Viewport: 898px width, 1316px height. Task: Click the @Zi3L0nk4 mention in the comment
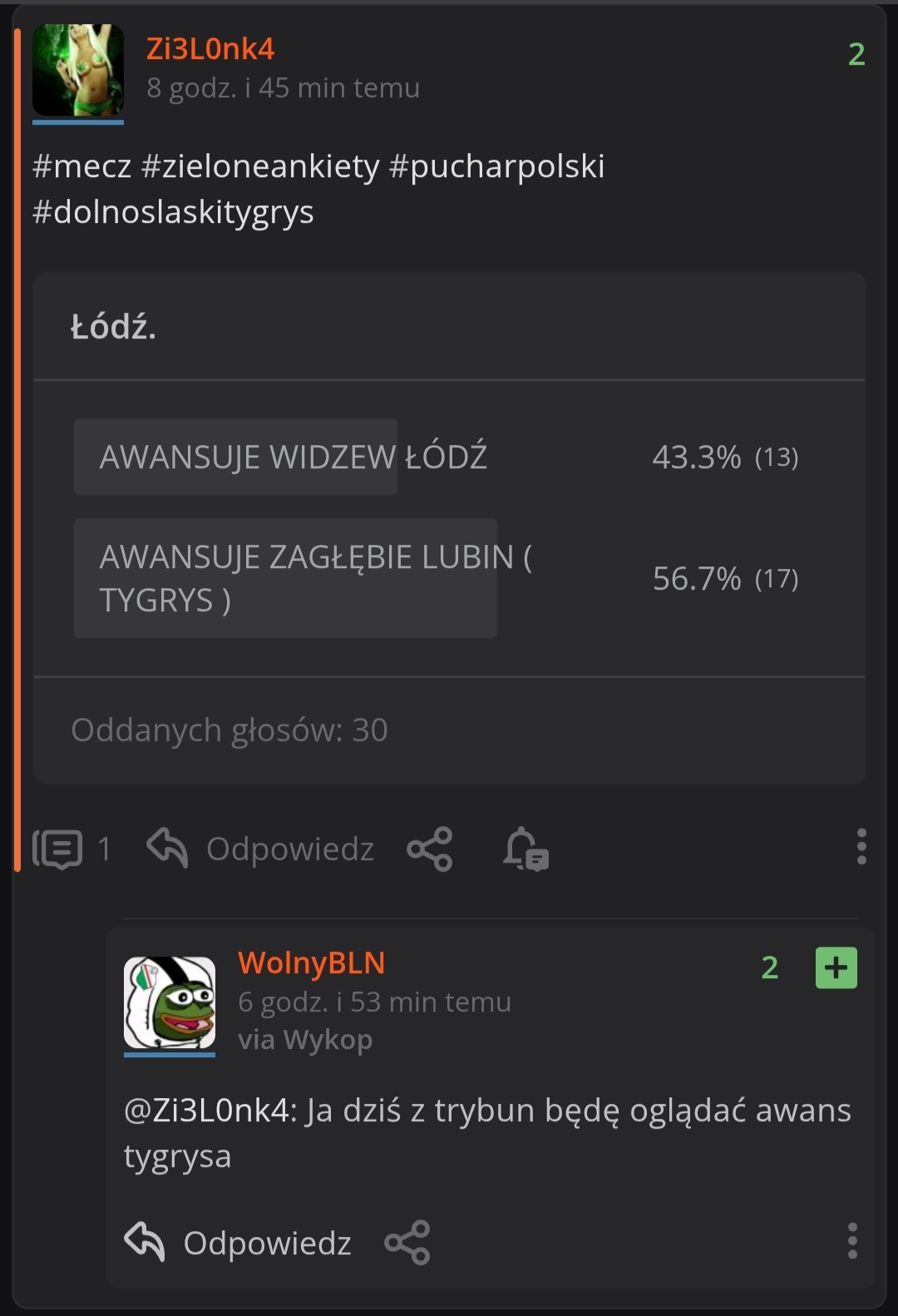[x=210, y=1111]
